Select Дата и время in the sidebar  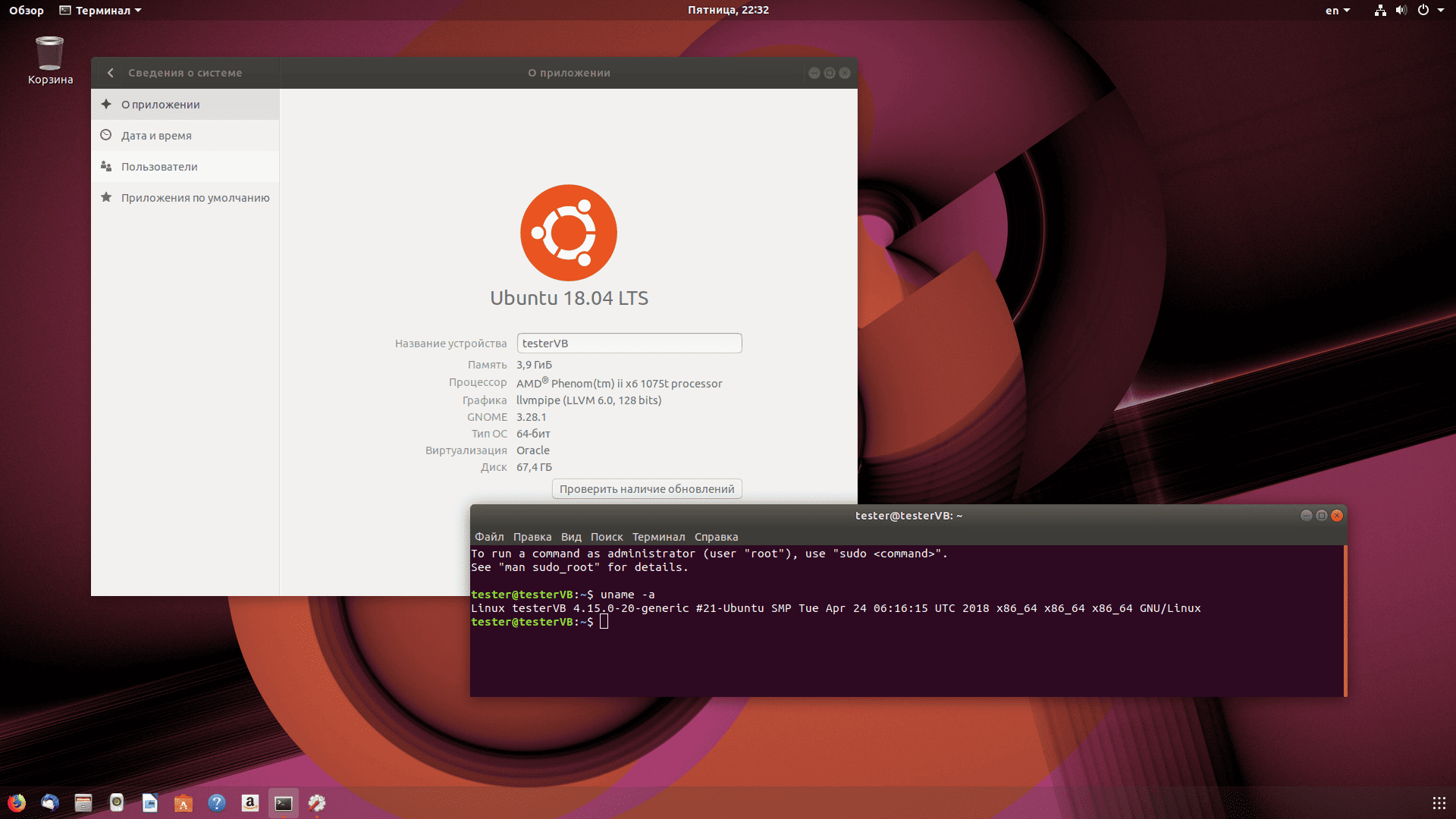tap(185, 136)
